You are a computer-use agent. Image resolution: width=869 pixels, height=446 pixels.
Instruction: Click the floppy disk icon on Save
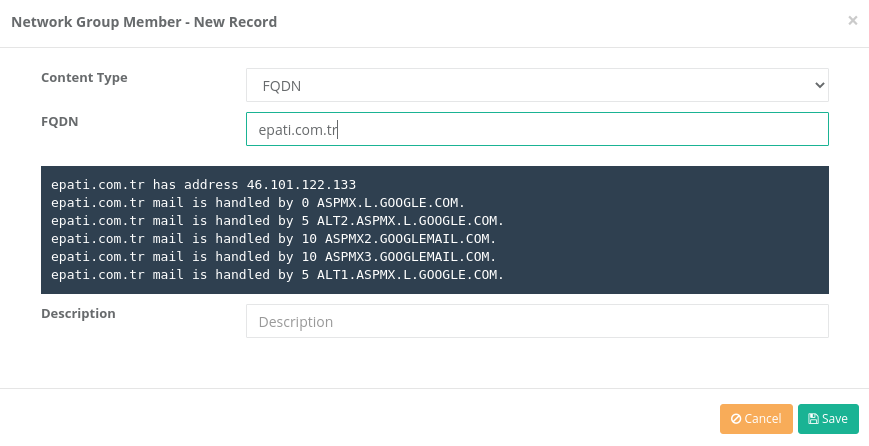[x=813, y=419]
